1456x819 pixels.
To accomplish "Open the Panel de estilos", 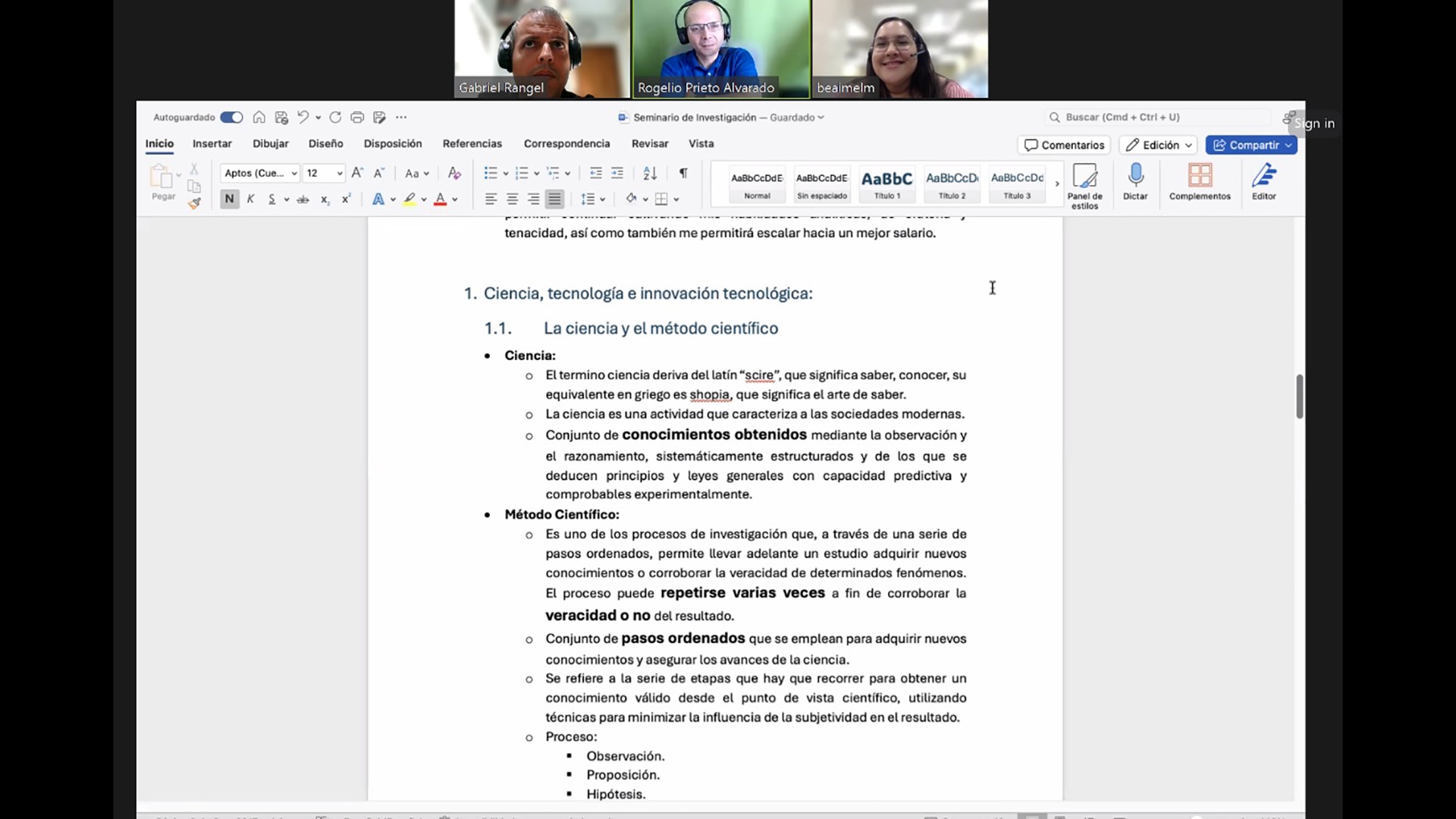I will pyautogui.click(x=1085, y=187).
